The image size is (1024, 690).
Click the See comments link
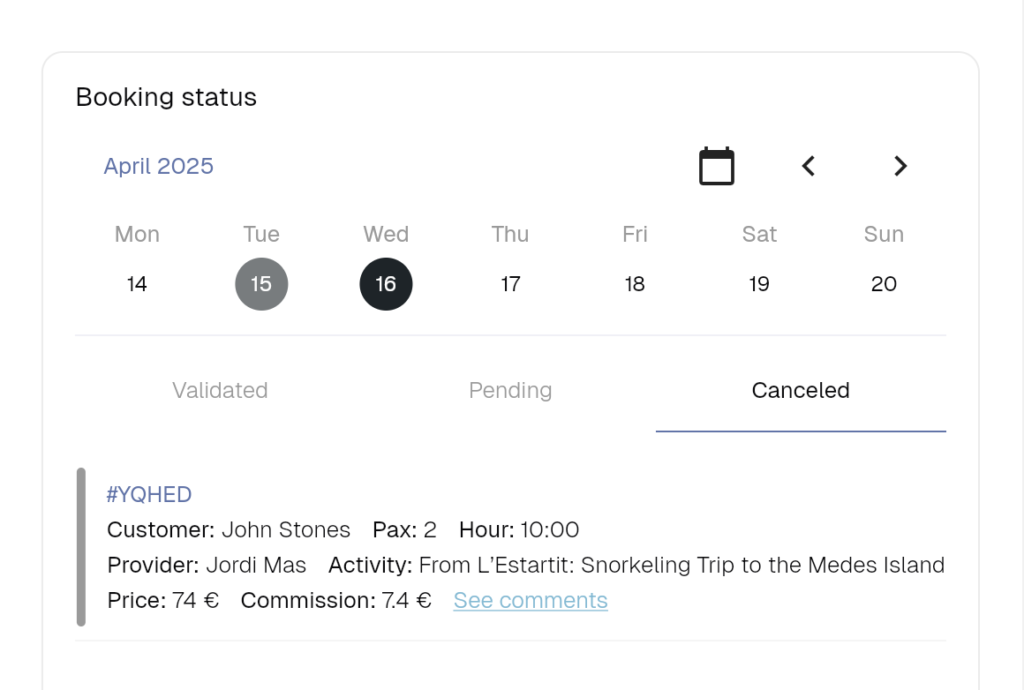tap(530, 600)
